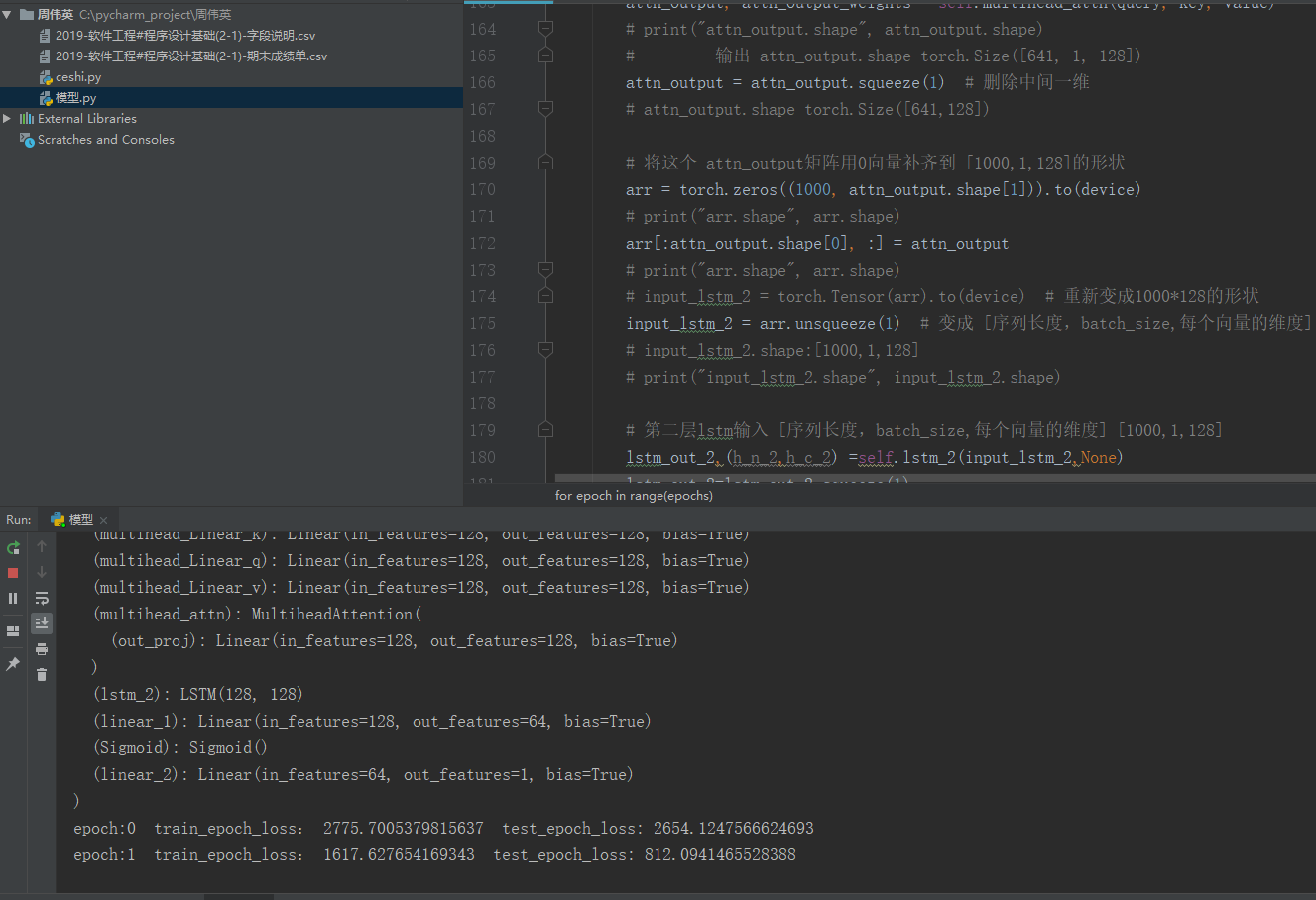This screenshot has width=1316, height=900.
Task: Pause console output
Action: [13, 597]
